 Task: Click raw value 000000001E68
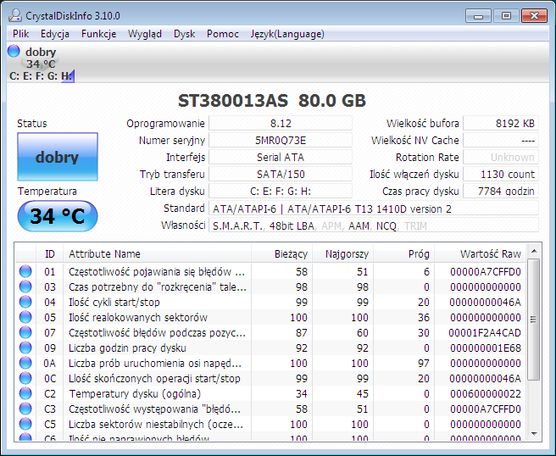click(485, 348)
